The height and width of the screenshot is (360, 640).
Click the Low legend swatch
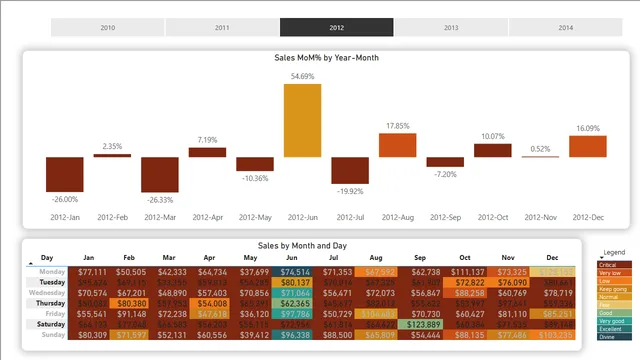614,281
